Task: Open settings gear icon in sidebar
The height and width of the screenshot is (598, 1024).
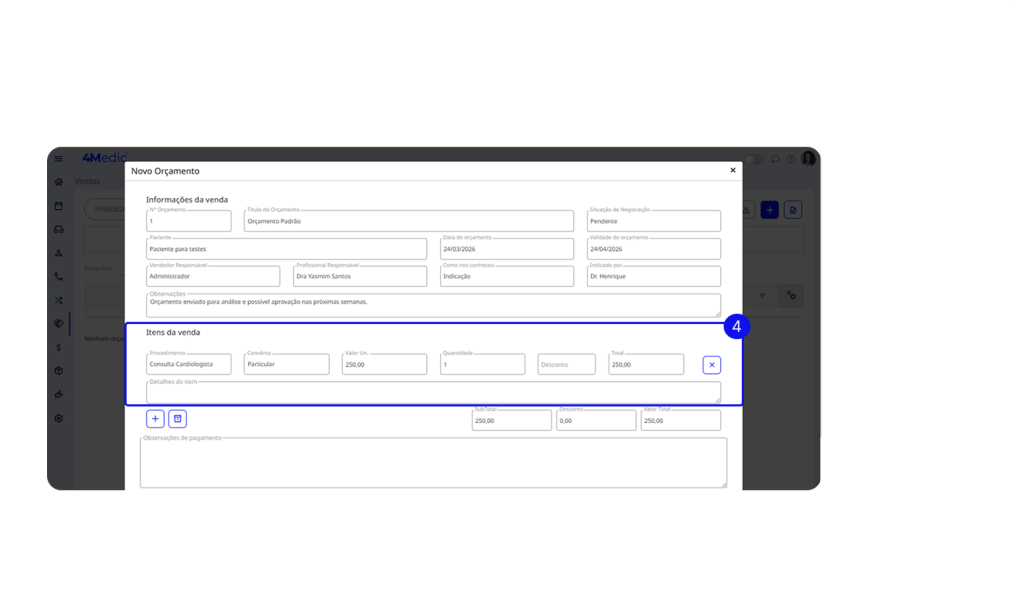Action: [x=59, y=418]
